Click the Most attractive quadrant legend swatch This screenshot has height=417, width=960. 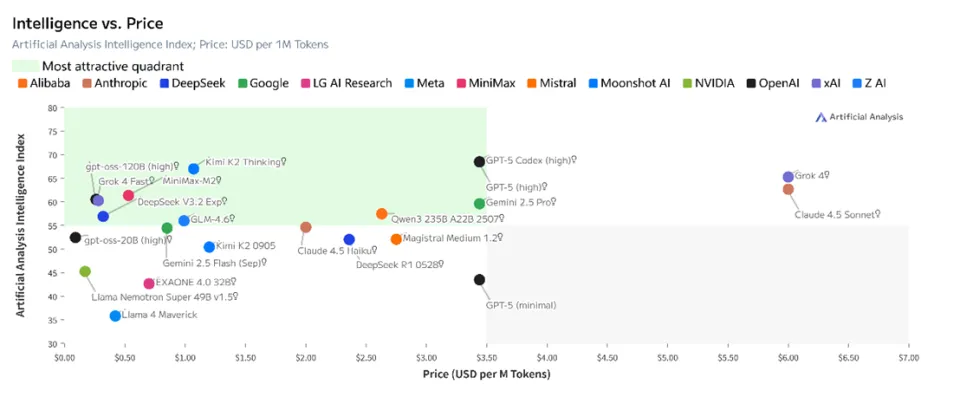tap(24, 65)
